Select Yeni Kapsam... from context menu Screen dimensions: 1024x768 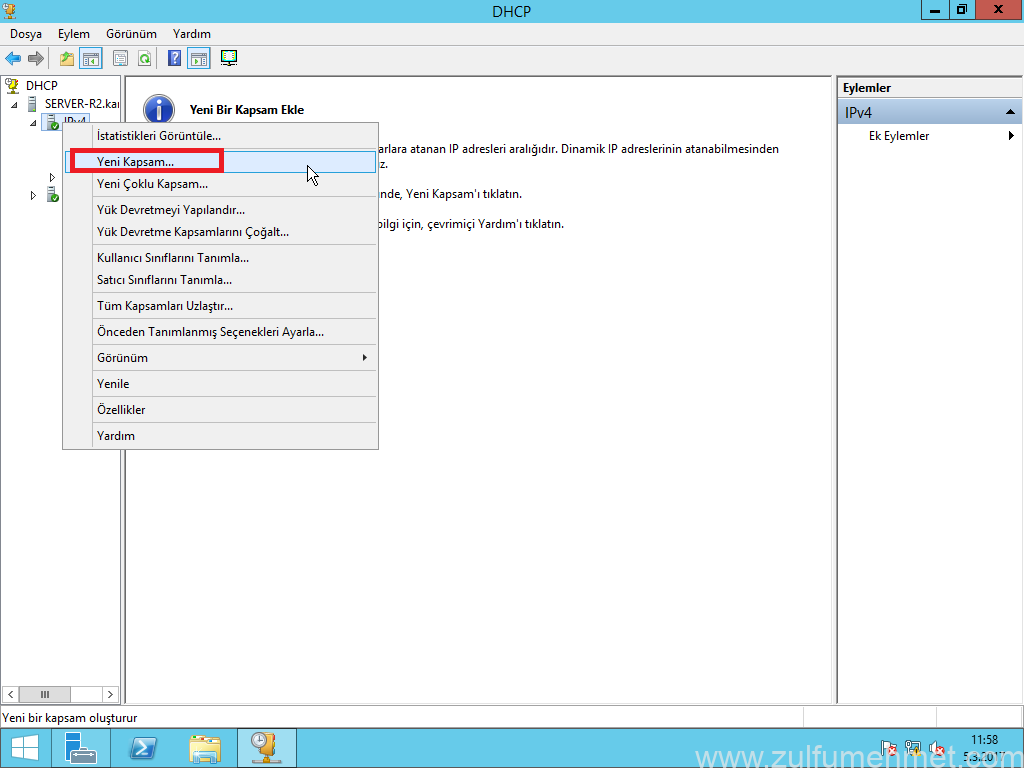(x=135, y=161)
